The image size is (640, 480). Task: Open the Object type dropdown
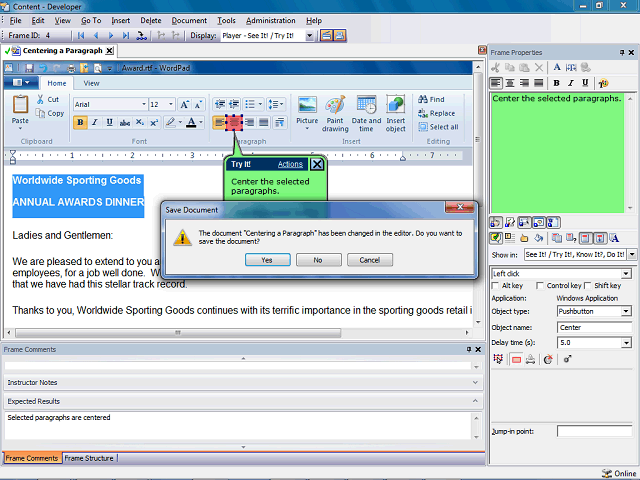pyautogui.click(x=627, y=311)
